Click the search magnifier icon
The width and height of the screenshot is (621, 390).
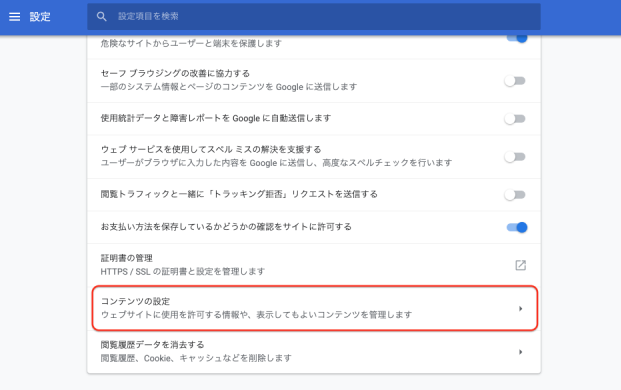pos(102,17)
